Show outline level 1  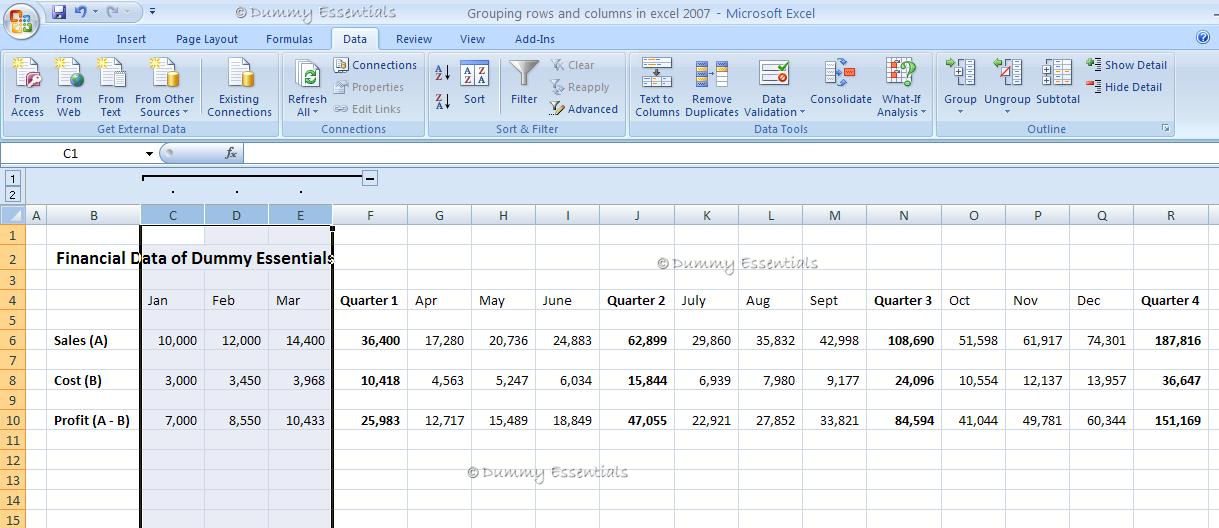pyautogui.click(x=12, y=179)
